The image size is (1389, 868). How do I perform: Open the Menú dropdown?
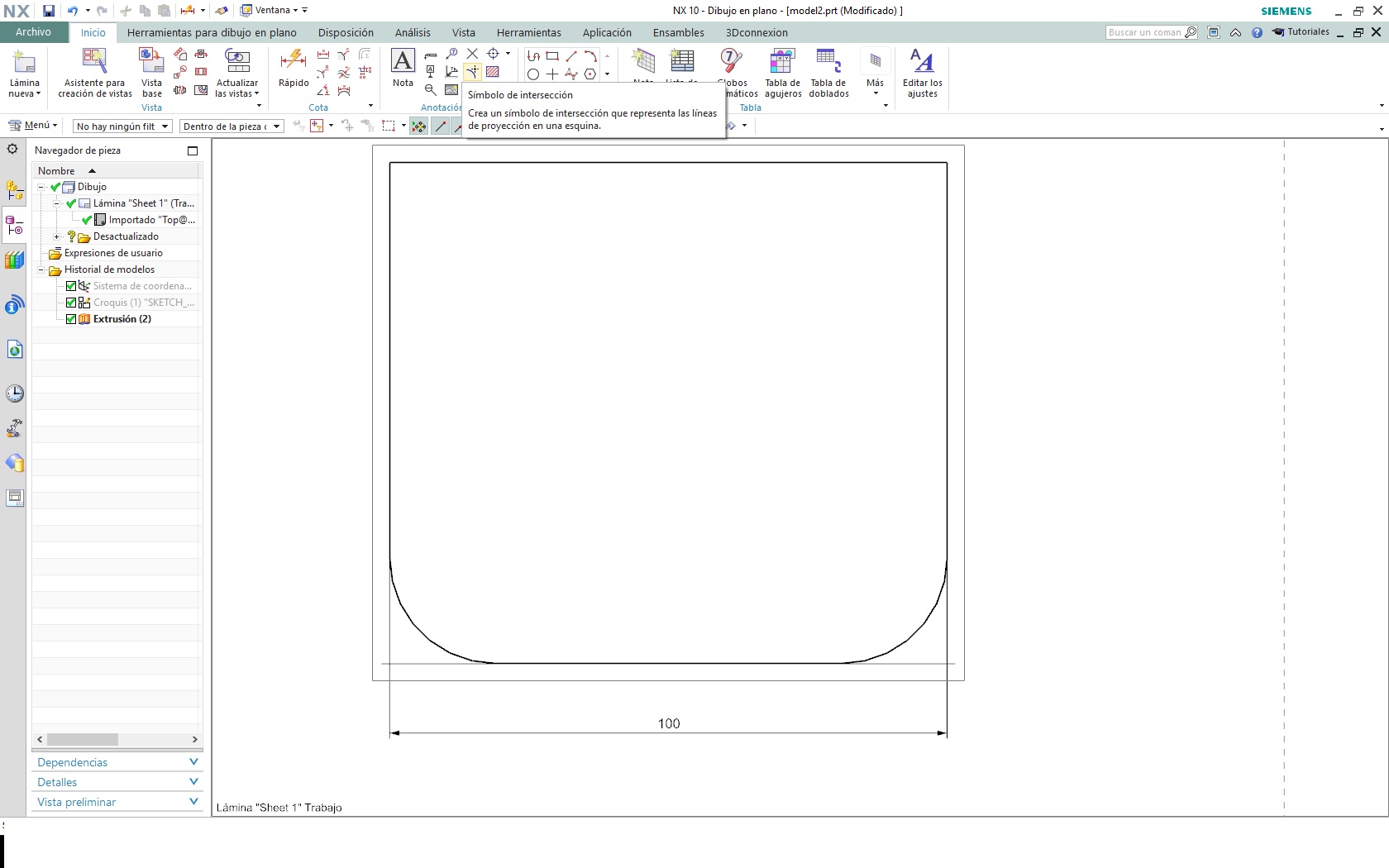[33, 126]
